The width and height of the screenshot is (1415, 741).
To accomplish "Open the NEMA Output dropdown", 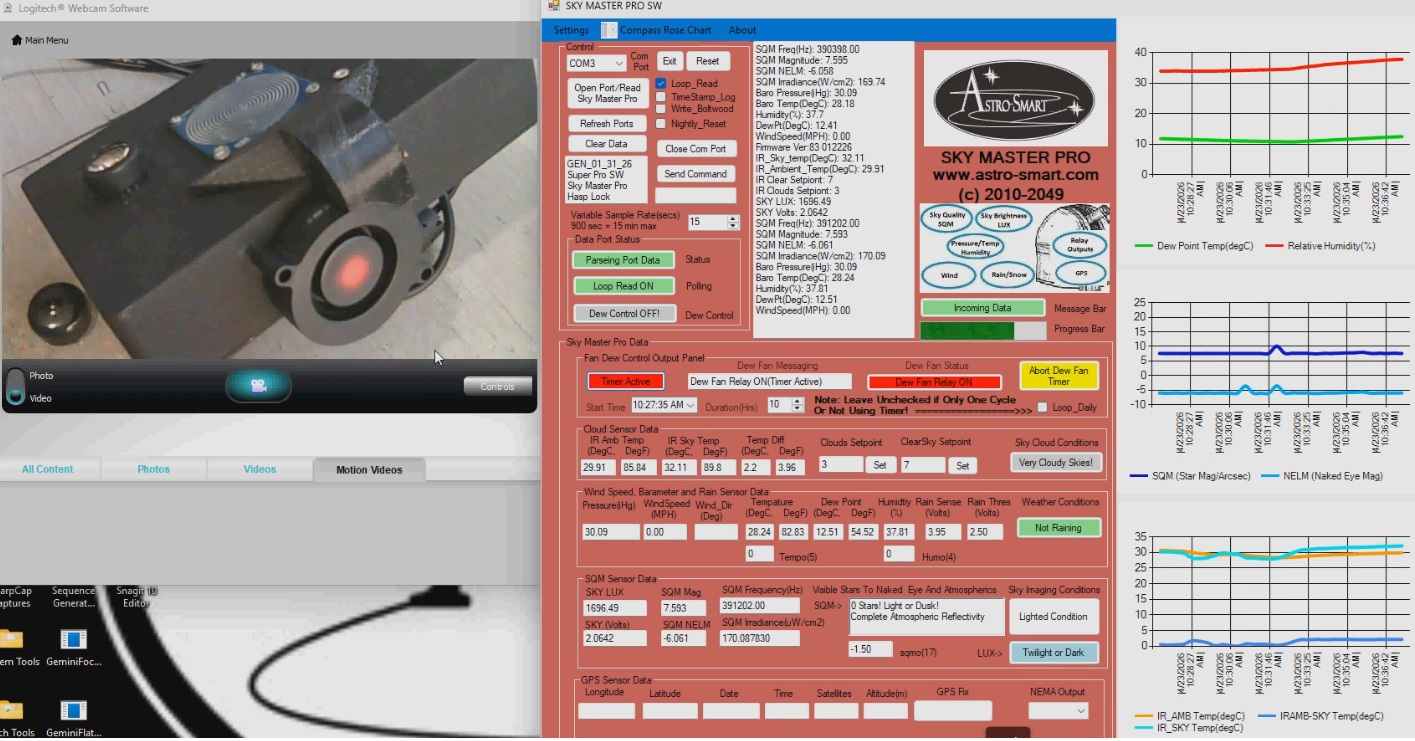I will [x=1059, y=711].
